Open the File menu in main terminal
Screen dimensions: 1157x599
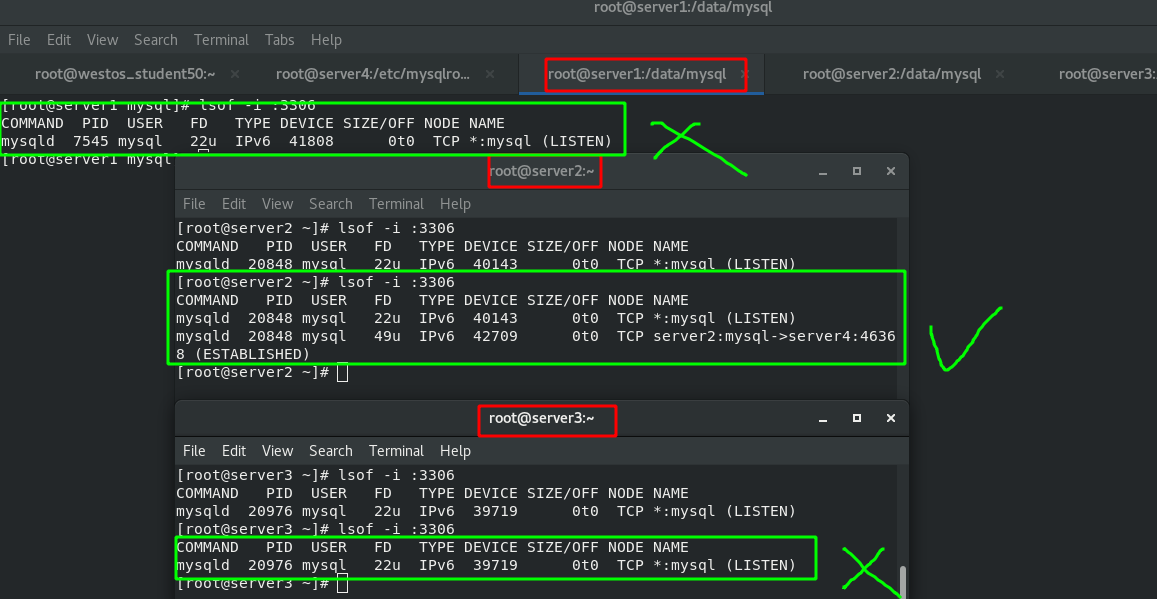[19, 40]
